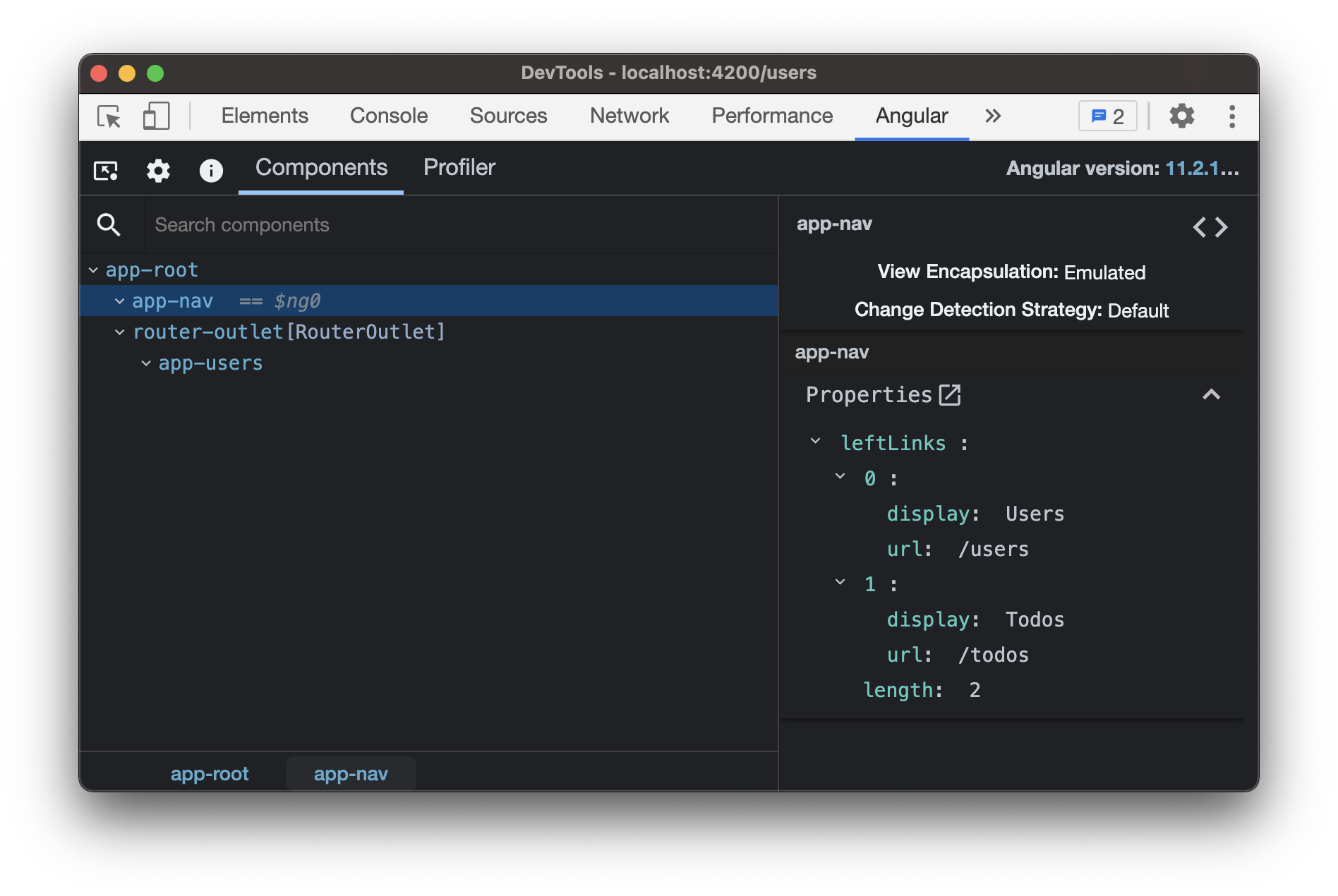1338x896 pixels.
Task: Click the inspect element cursor icon
Action: point(109,116)
